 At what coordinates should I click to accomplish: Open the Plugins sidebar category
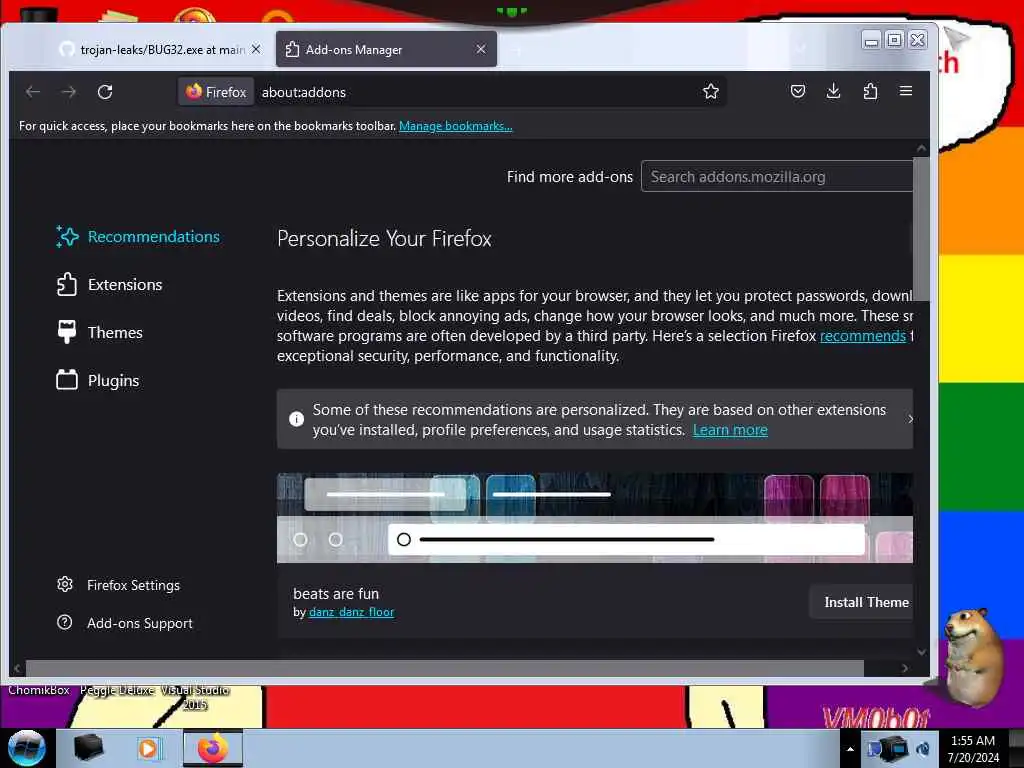point(98,381)
